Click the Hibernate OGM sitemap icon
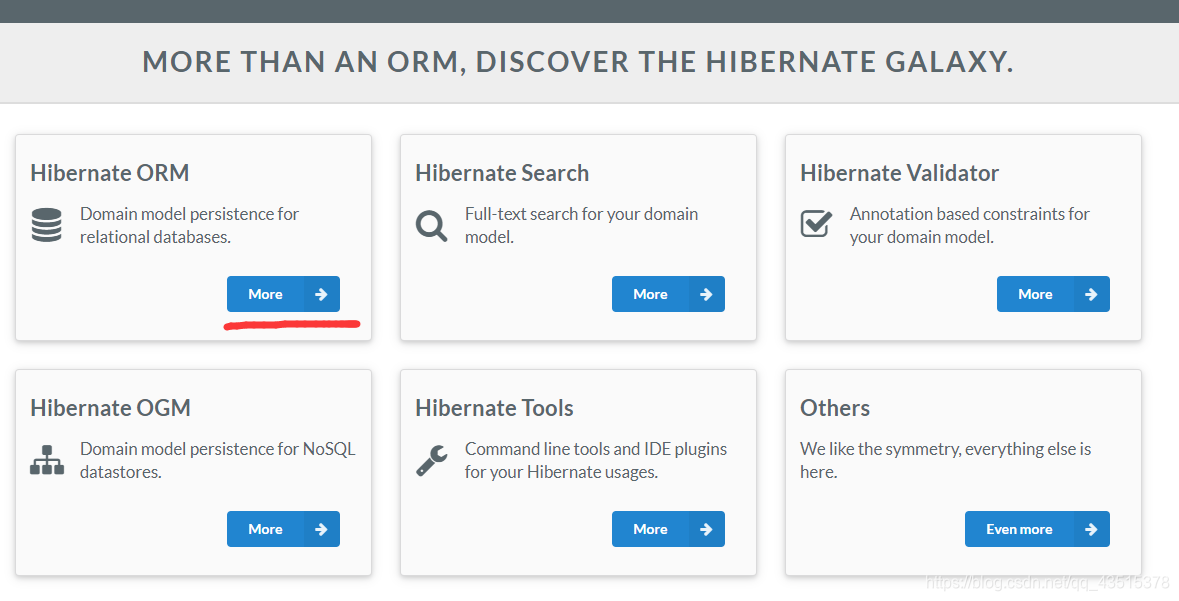The height and width of the screenshot is (601, 1179). point(47,460)
